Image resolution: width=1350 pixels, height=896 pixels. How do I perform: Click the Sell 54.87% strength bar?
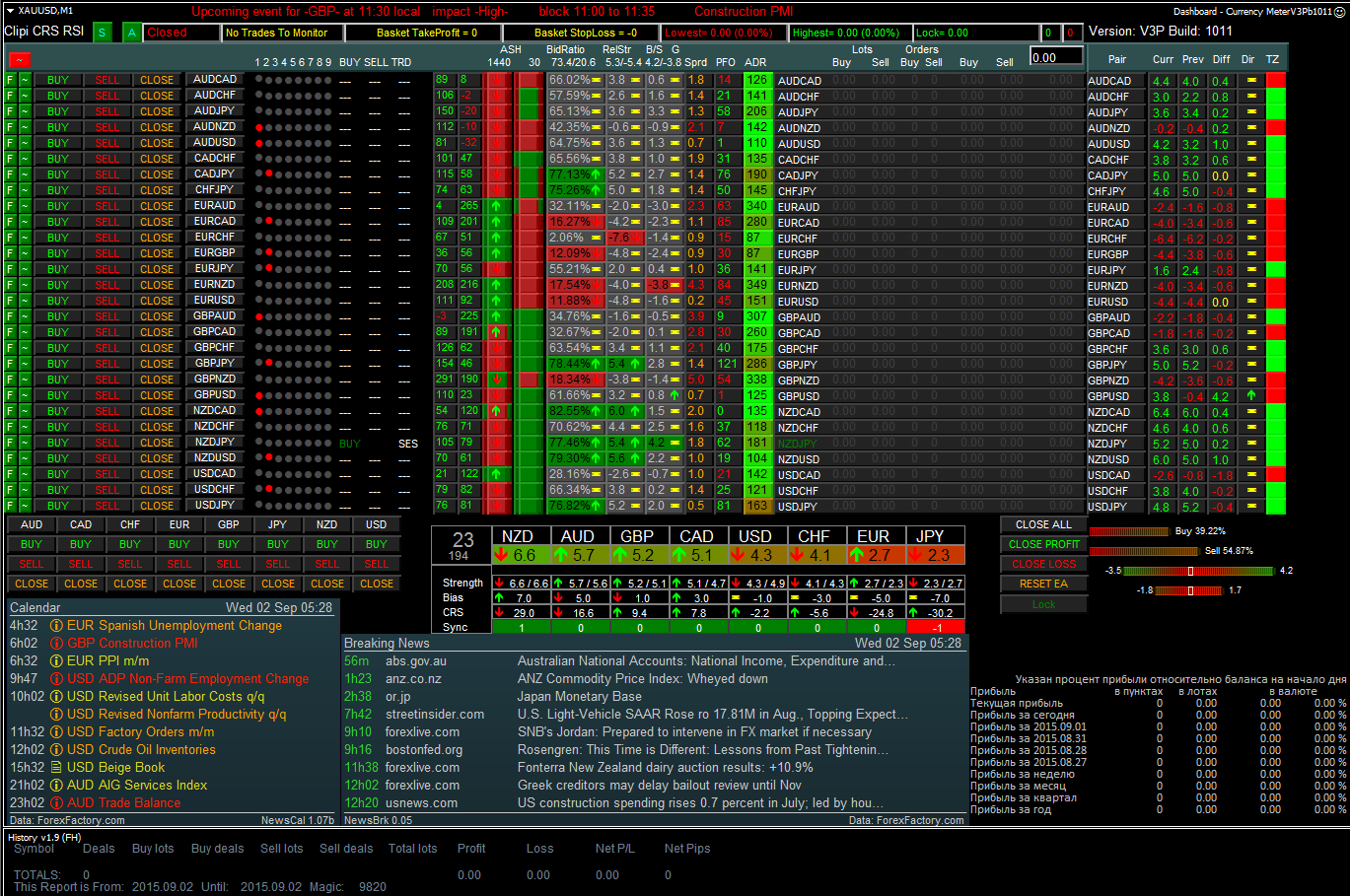tap(1146, 551)
